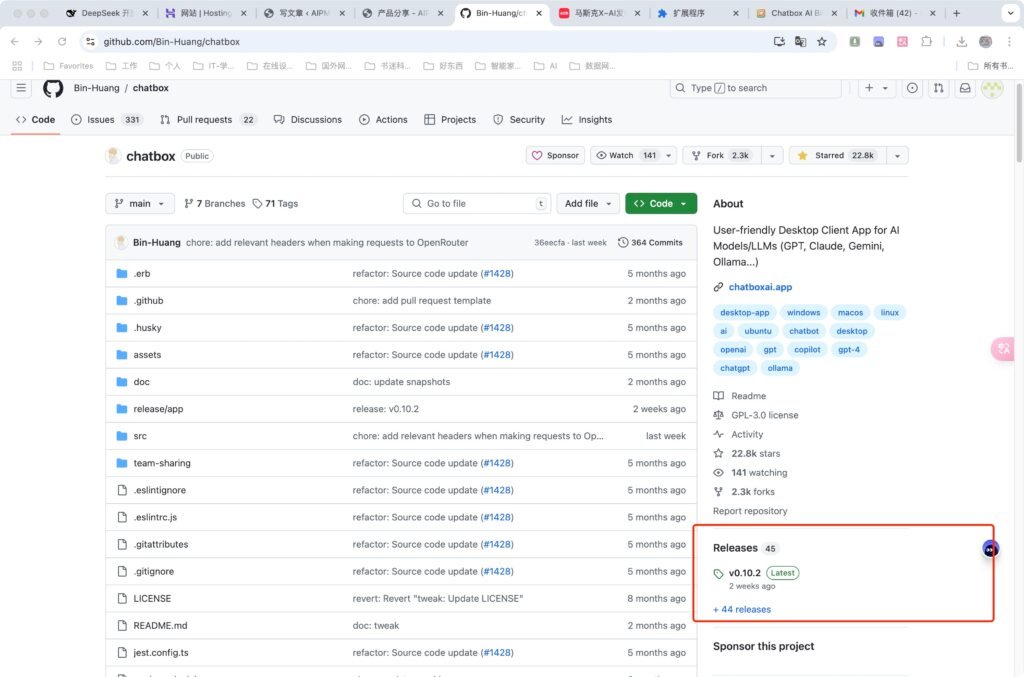The image size is (1024, 677).
Task: Bookmark this page with the star icon
Action: pos(822,42)
